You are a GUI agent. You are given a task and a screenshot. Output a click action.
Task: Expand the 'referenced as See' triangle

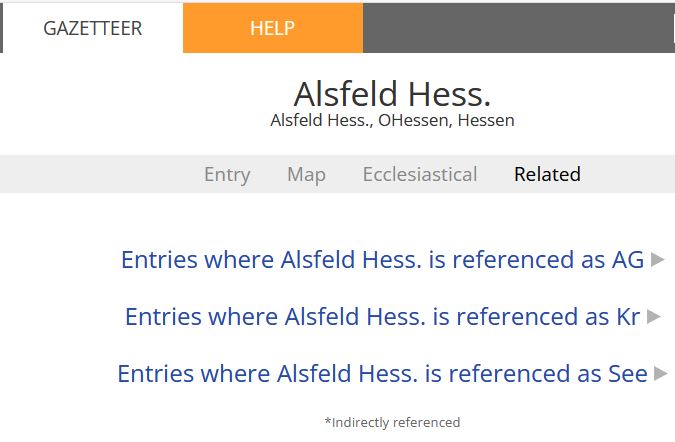click(x=660, y=374)
